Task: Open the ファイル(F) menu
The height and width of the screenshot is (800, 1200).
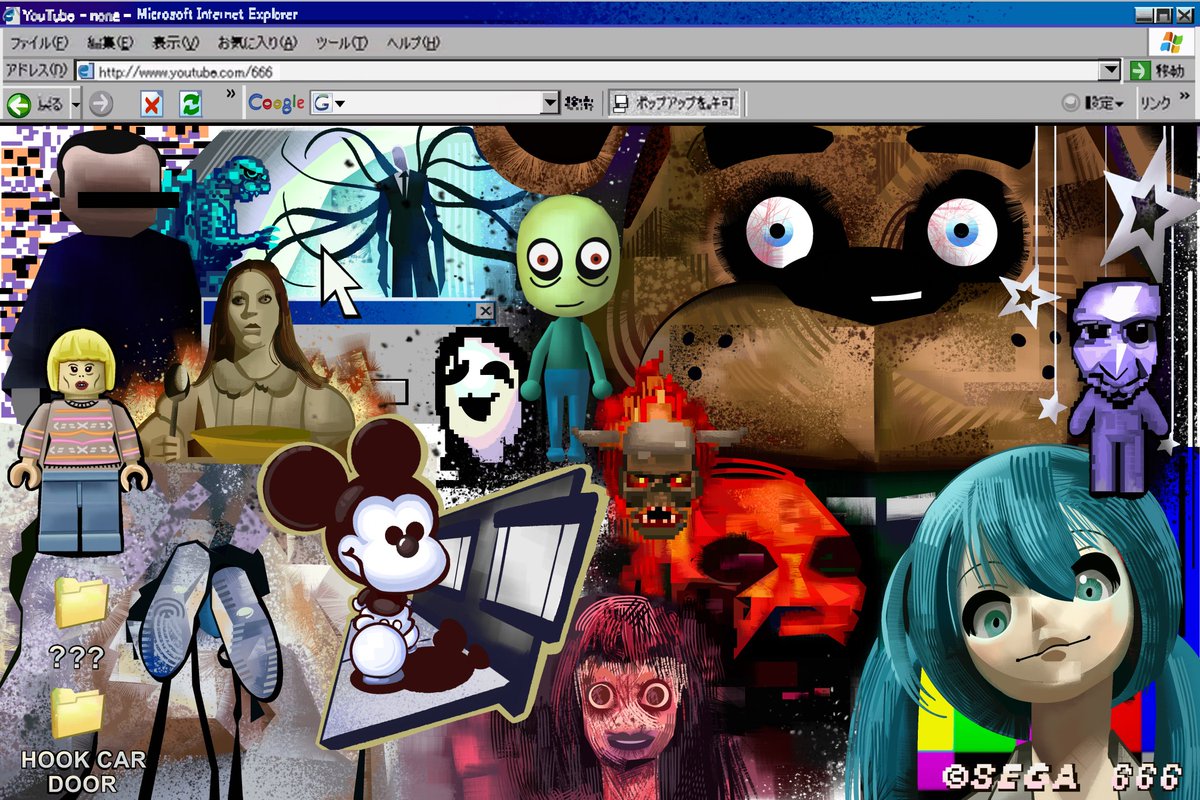Action: (39, 43)
